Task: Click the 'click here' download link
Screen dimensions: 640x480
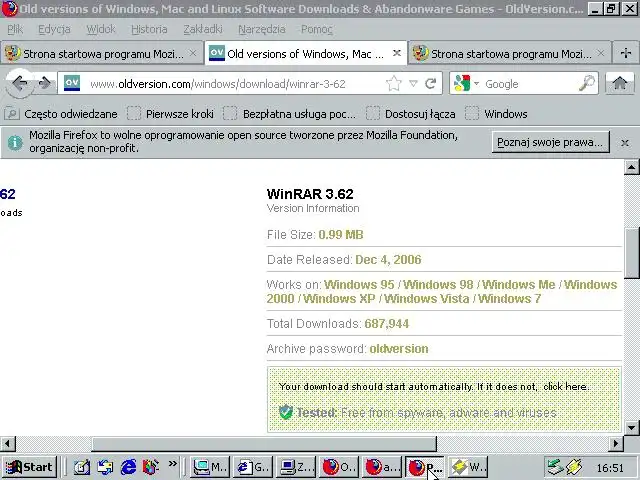Action: click(565, 386)
